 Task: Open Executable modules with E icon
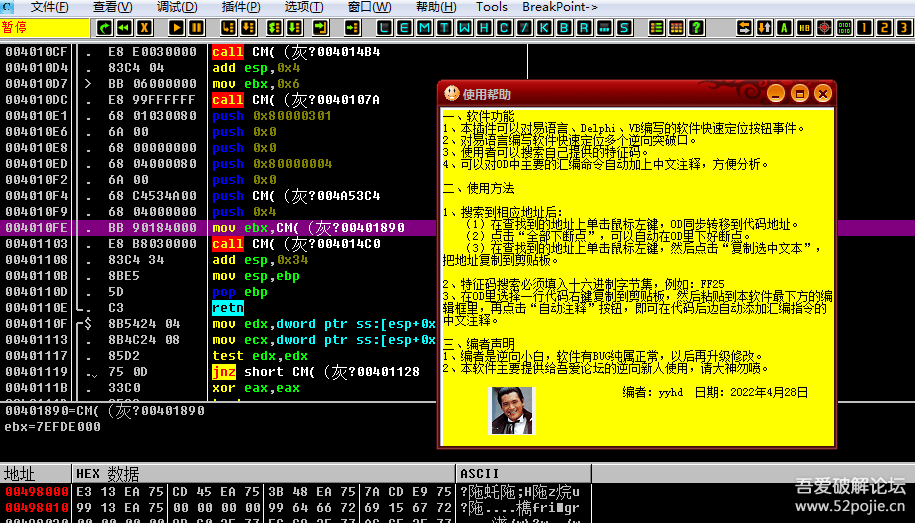pos(404,27)
